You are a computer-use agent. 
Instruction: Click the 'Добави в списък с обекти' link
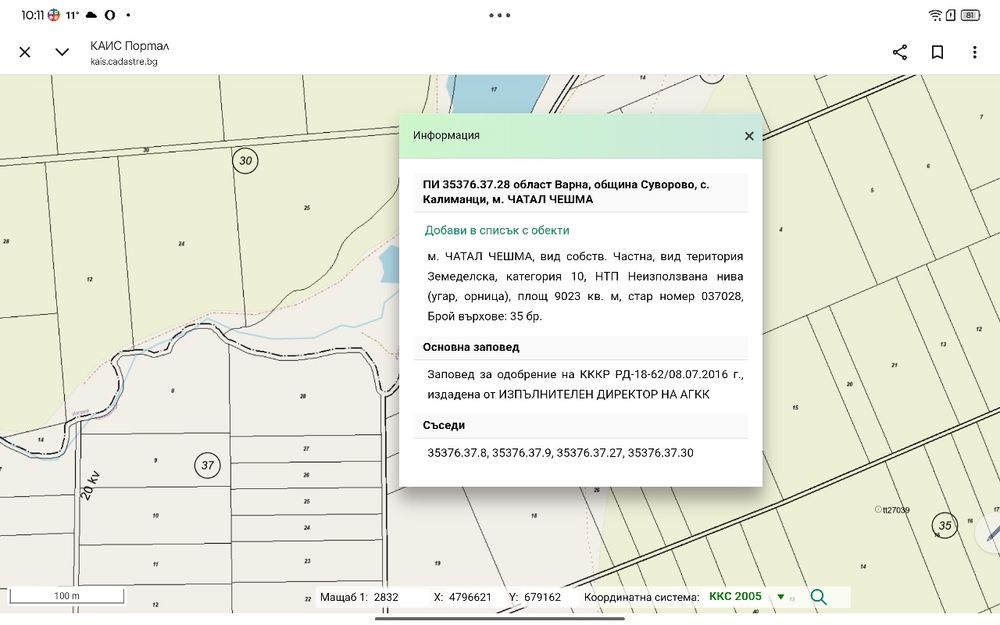[x=497, y=230]
